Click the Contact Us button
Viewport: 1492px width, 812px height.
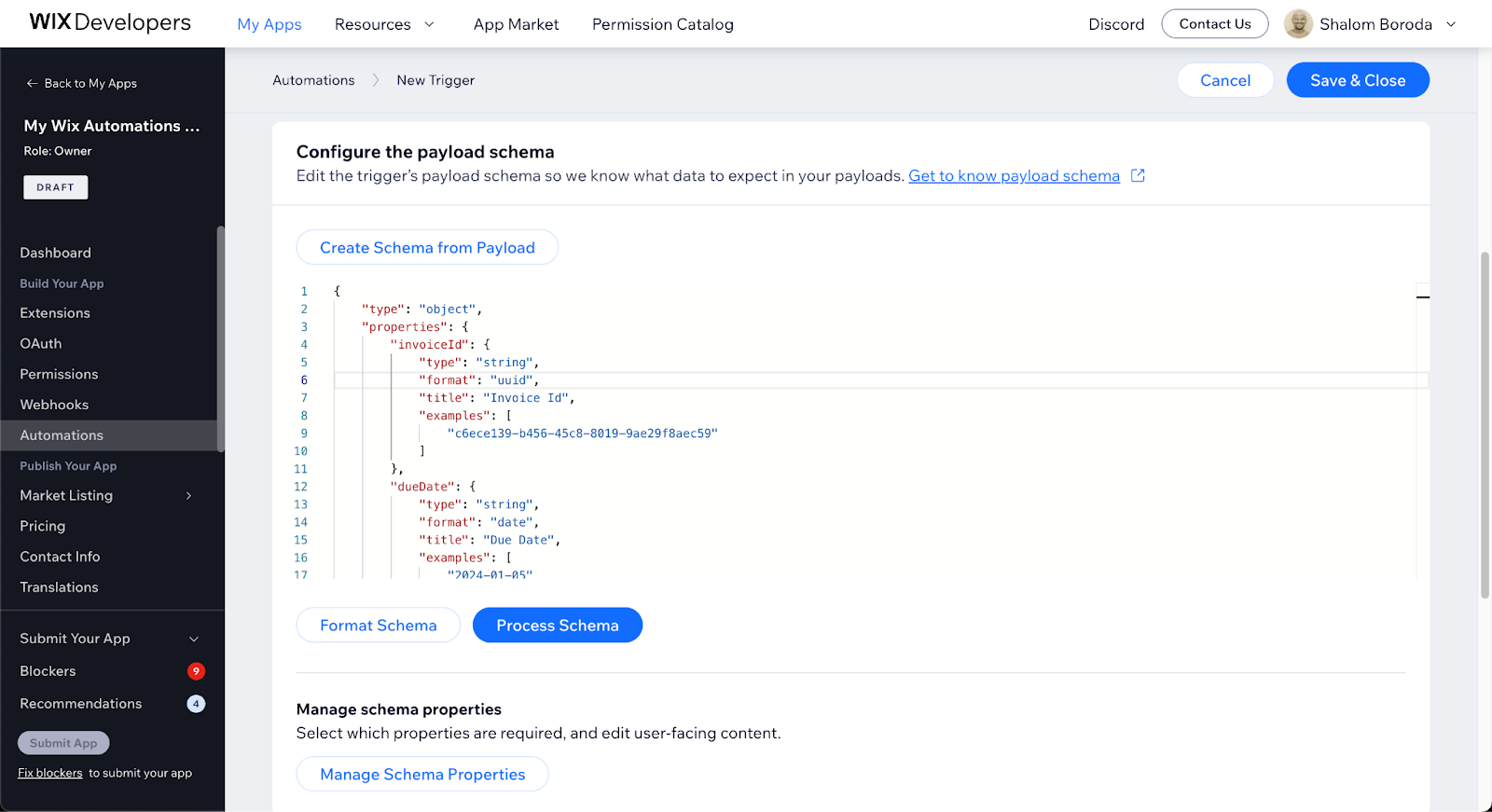point(1215,24)
